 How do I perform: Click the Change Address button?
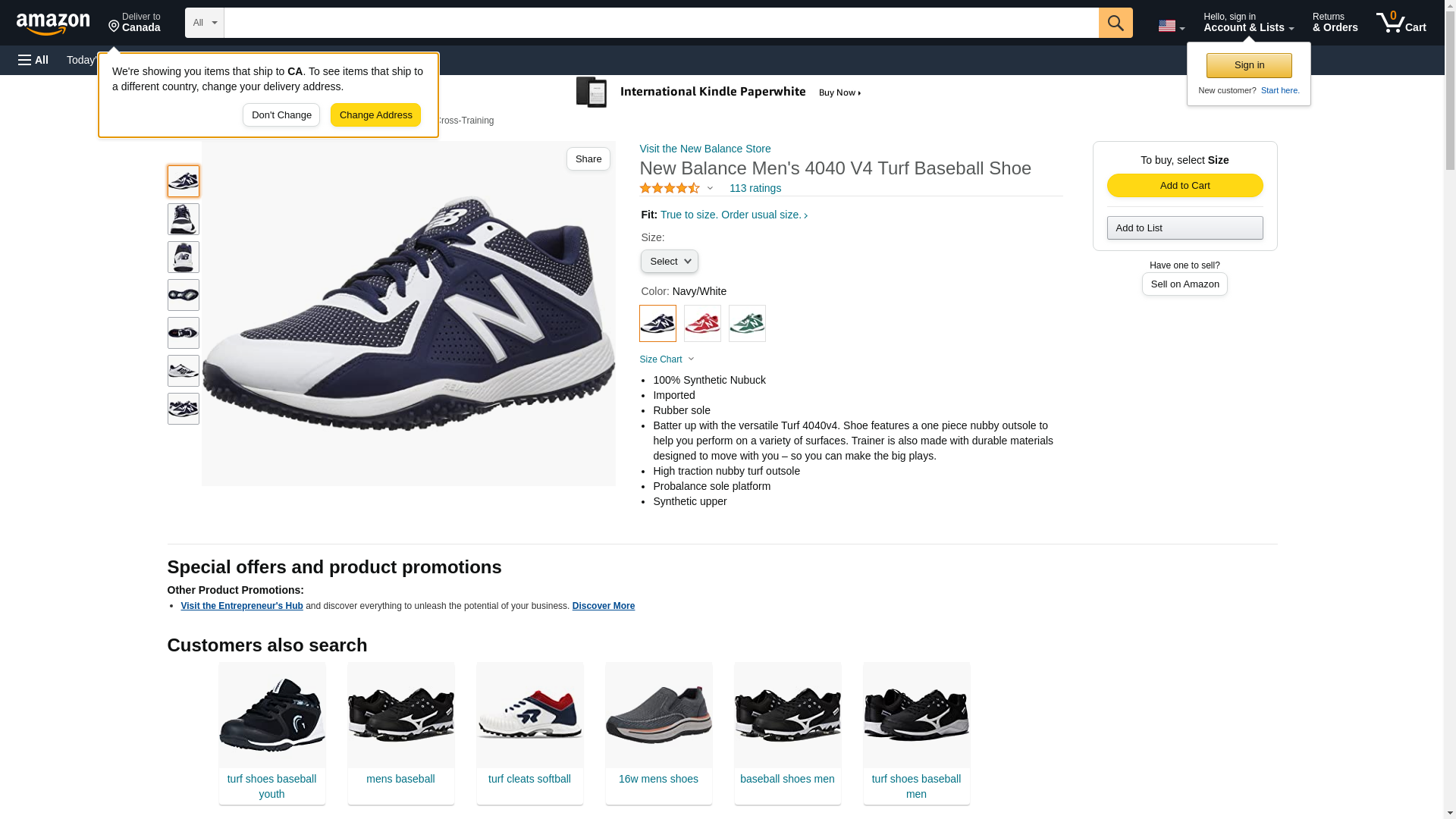click(x=375, y=115)
